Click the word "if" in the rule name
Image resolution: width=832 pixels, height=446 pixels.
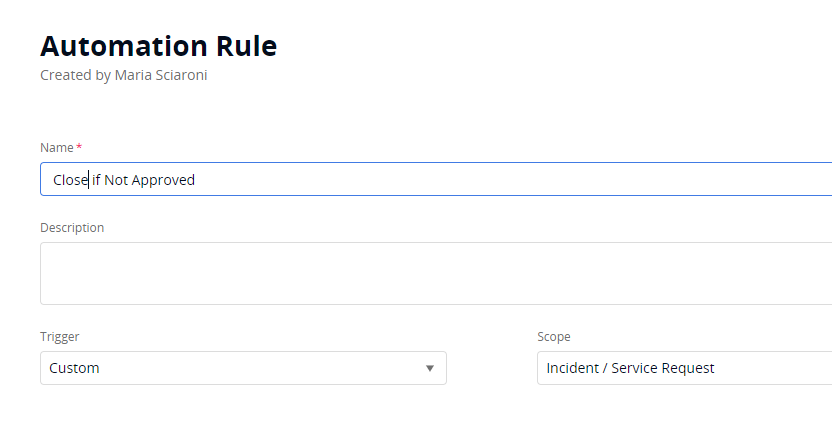(97, 180)
